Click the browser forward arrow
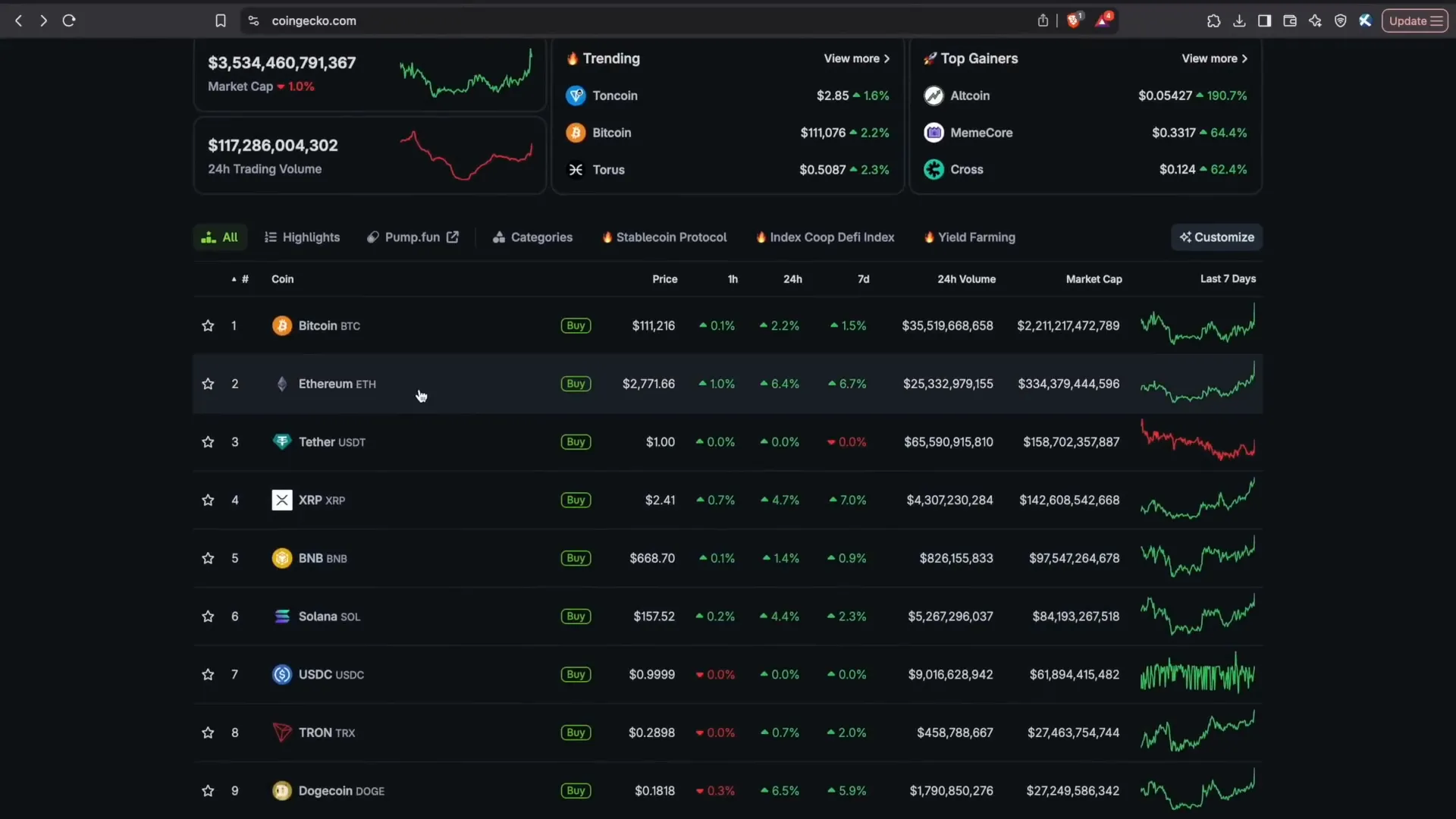 43,20
